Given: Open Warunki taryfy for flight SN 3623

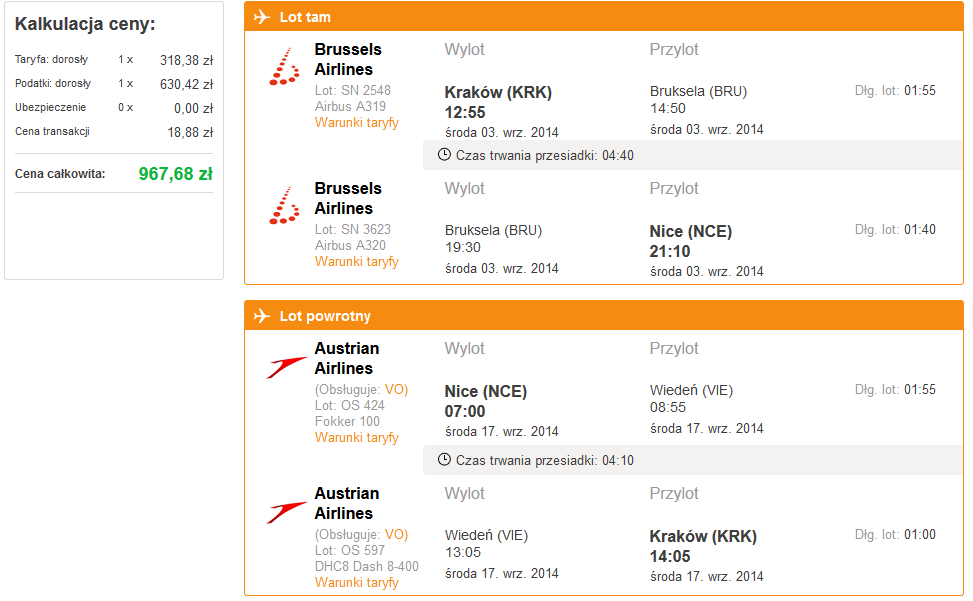Looking at the screenshot, I should pyautogui.click(x=357, y=262).
